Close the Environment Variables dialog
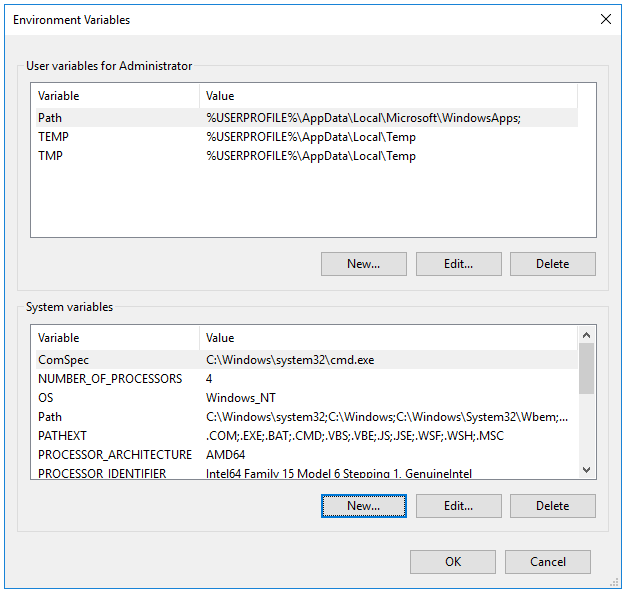Image resolution: width=627 pixels, height=594 pixels. point(605,19)
